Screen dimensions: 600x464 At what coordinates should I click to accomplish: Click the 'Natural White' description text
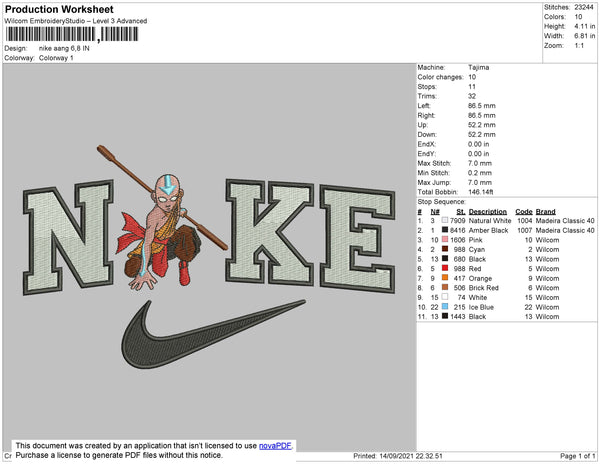[x=490, y=221]
